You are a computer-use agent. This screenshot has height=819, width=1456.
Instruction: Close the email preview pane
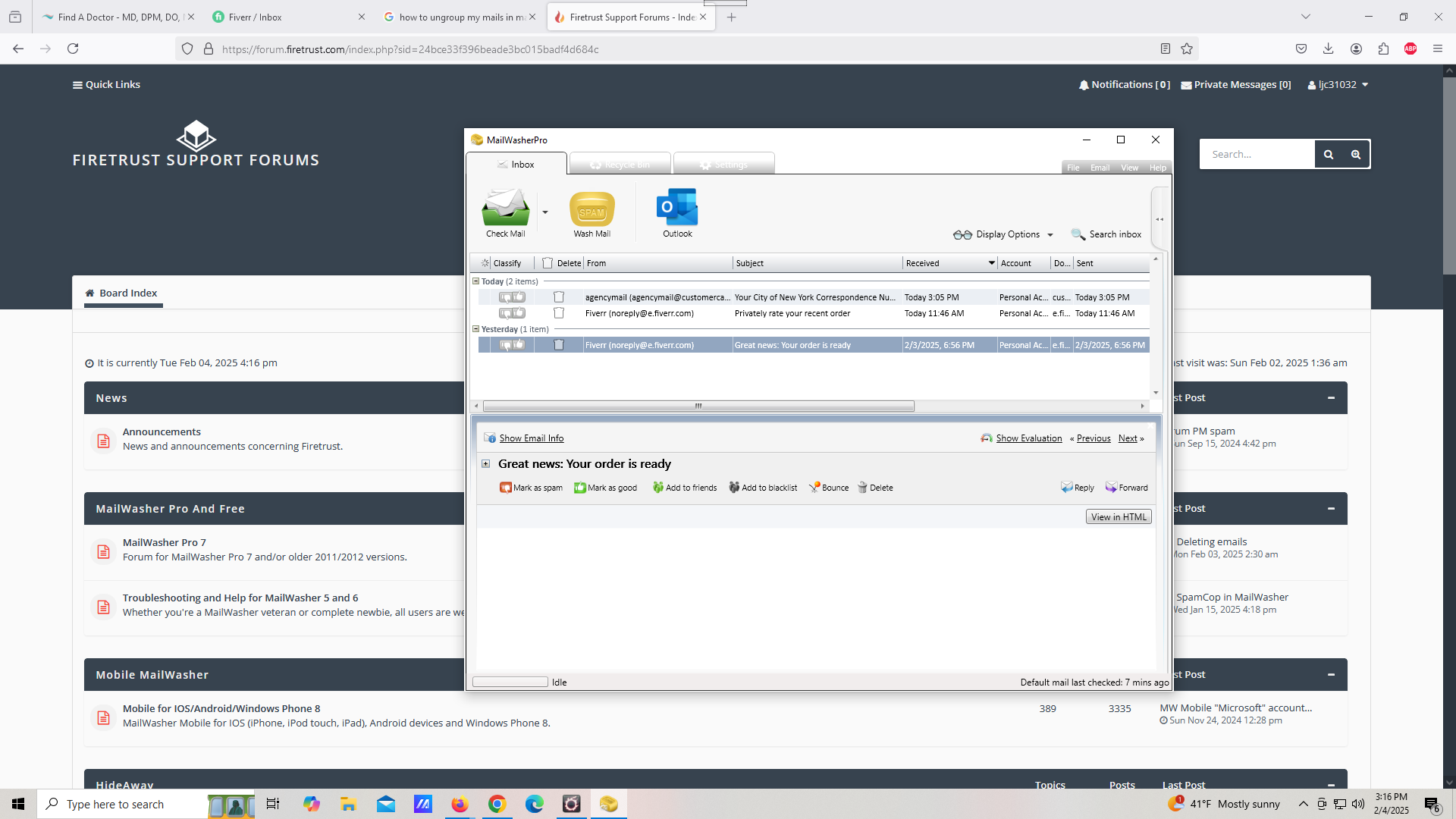pos(1150,425)
